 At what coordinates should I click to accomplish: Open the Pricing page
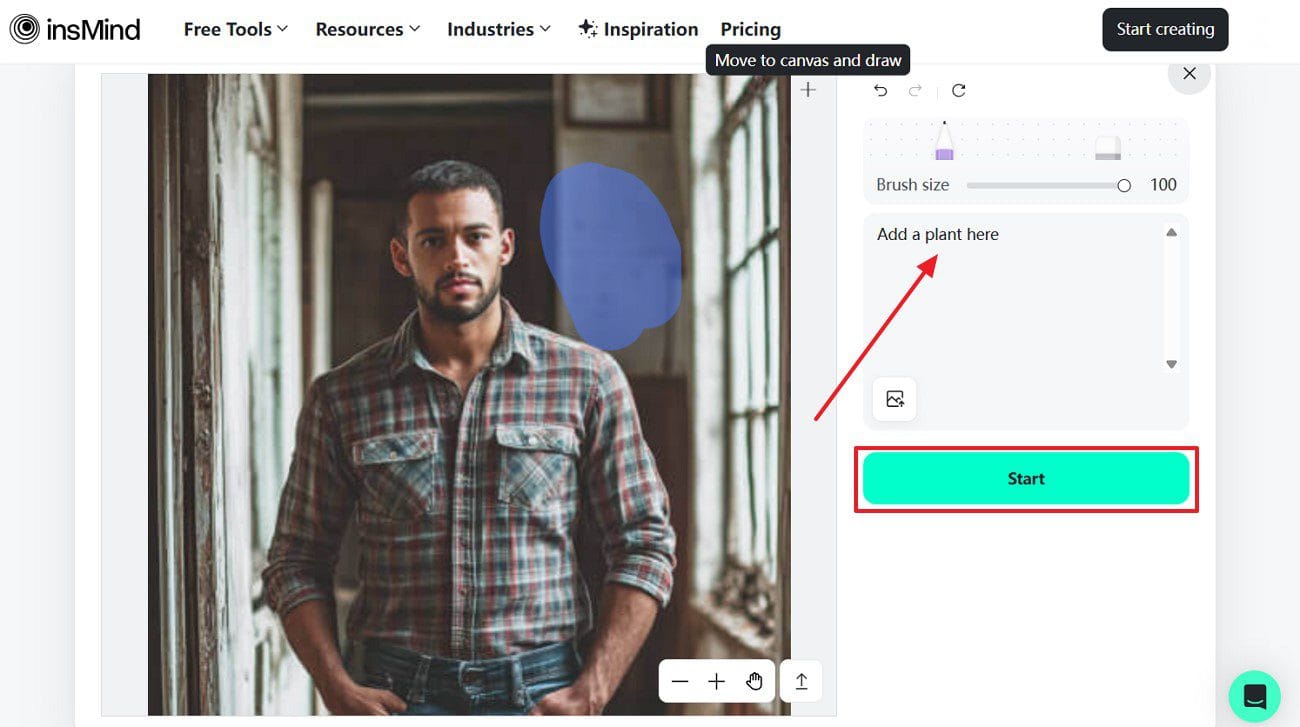tap(750, 29)
